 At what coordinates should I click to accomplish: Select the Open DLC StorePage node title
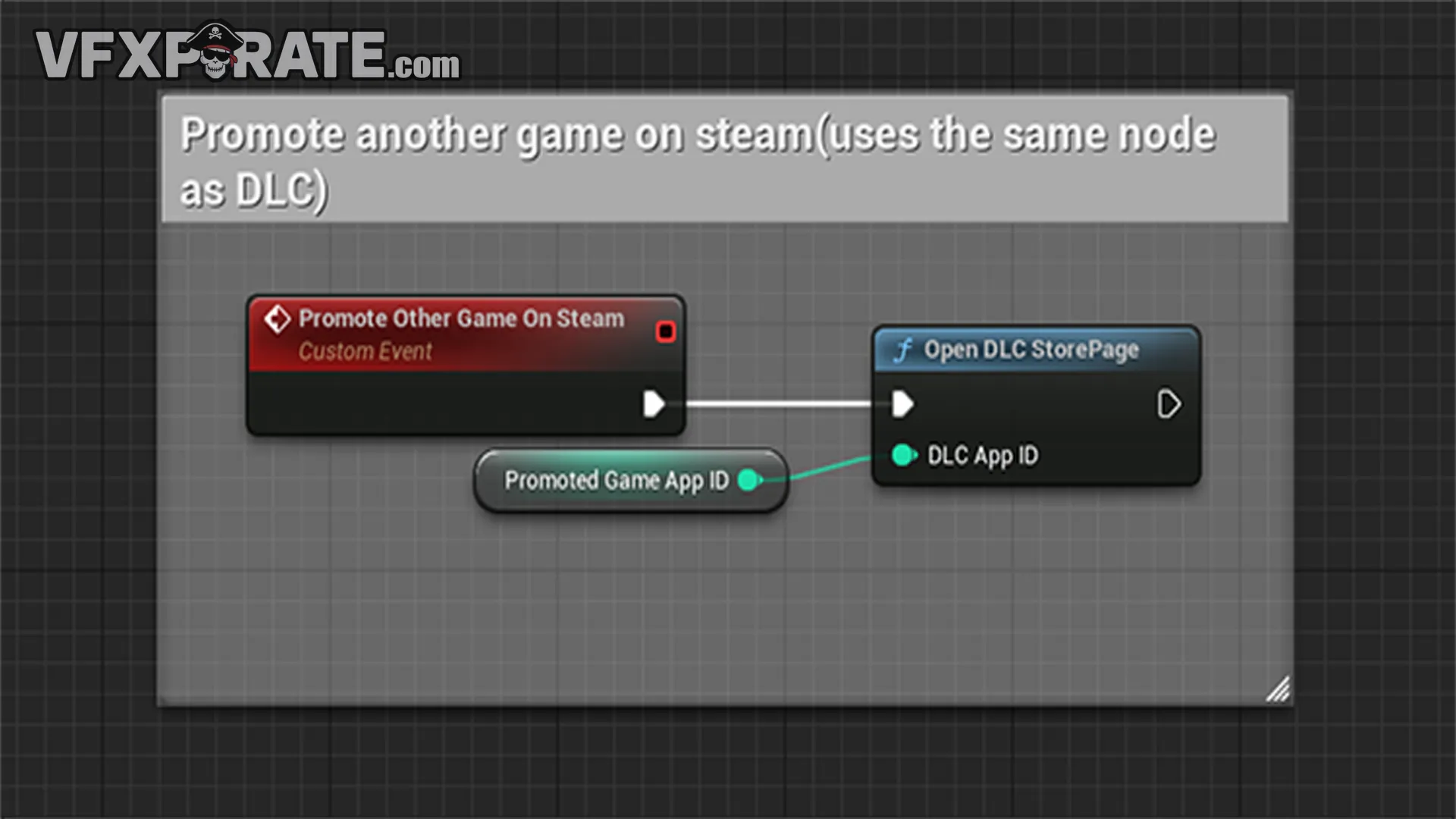point(1031,350)
